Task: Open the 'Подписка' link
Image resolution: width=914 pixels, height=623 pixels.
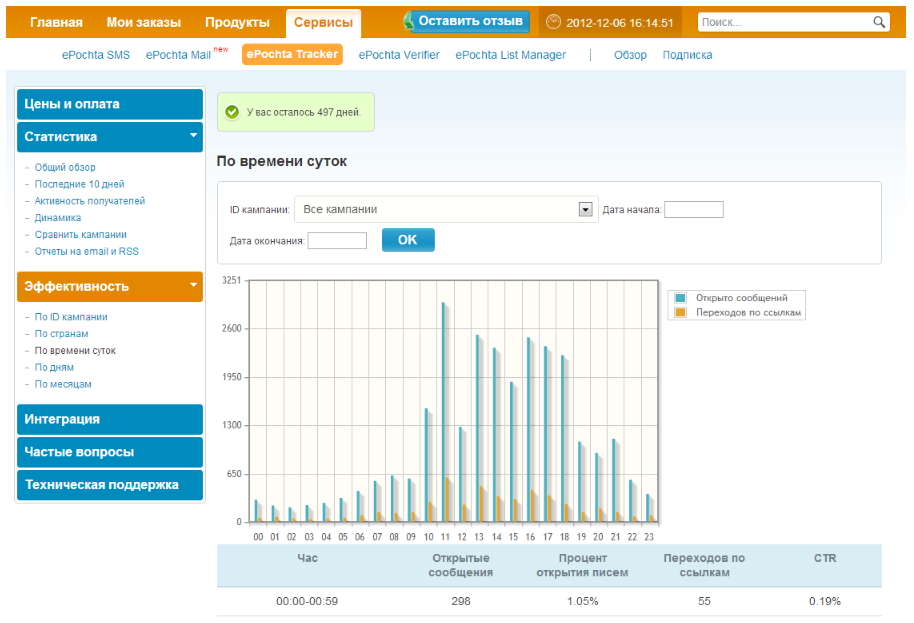Action: (x=687, y=55)
